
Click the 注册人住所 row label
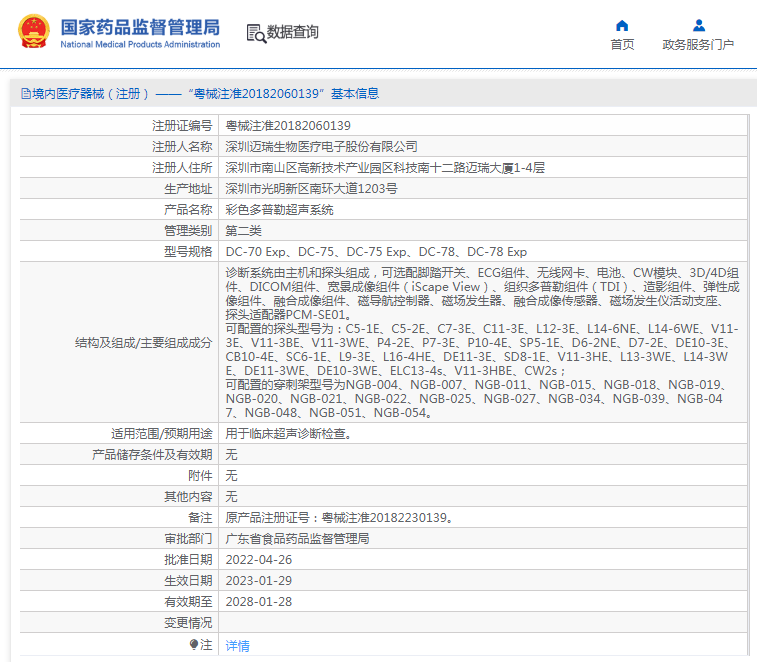click(x=182, y=168)
